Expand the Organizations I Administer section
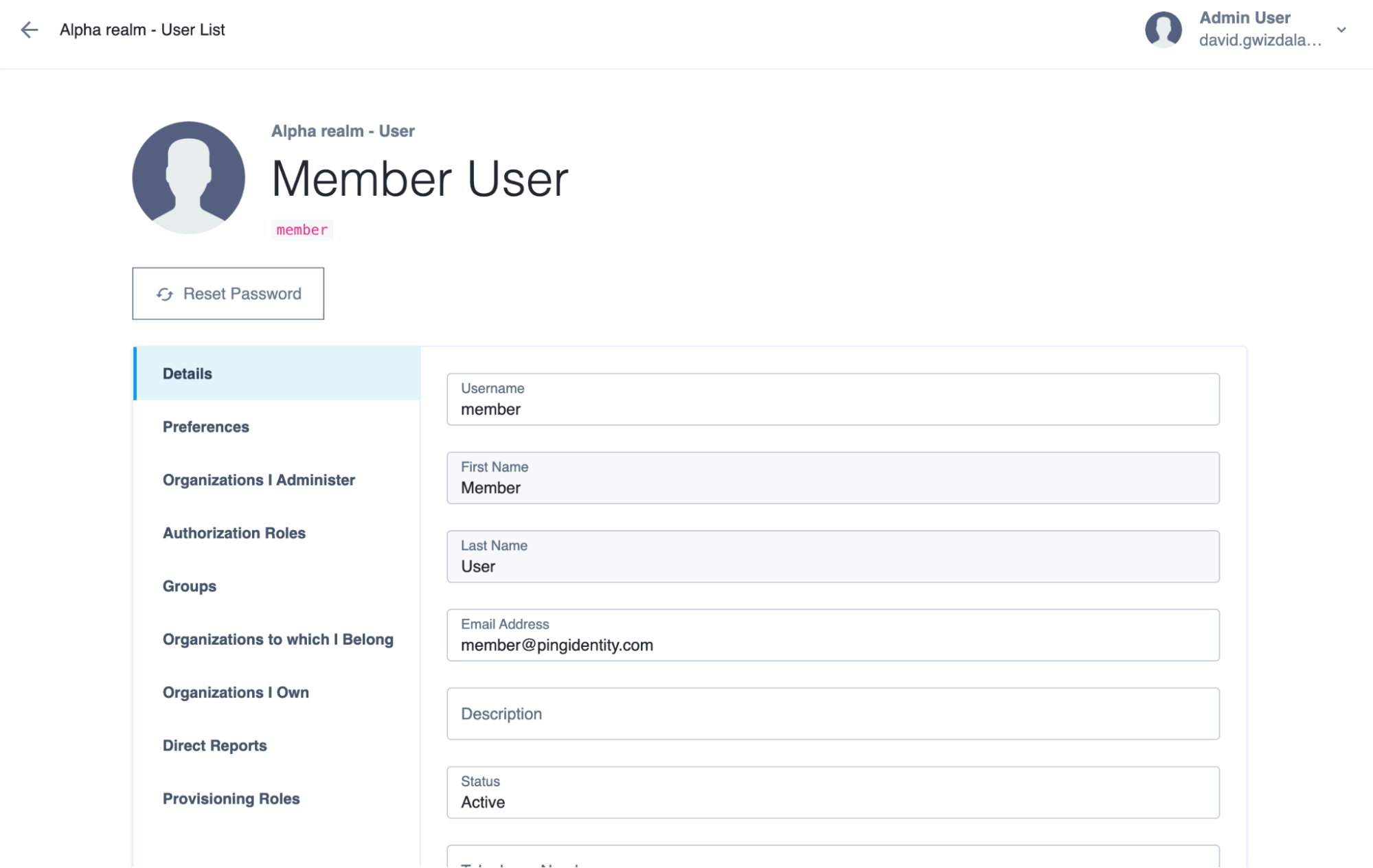Viewport: 1373px width, 868px height. point(258,479)
